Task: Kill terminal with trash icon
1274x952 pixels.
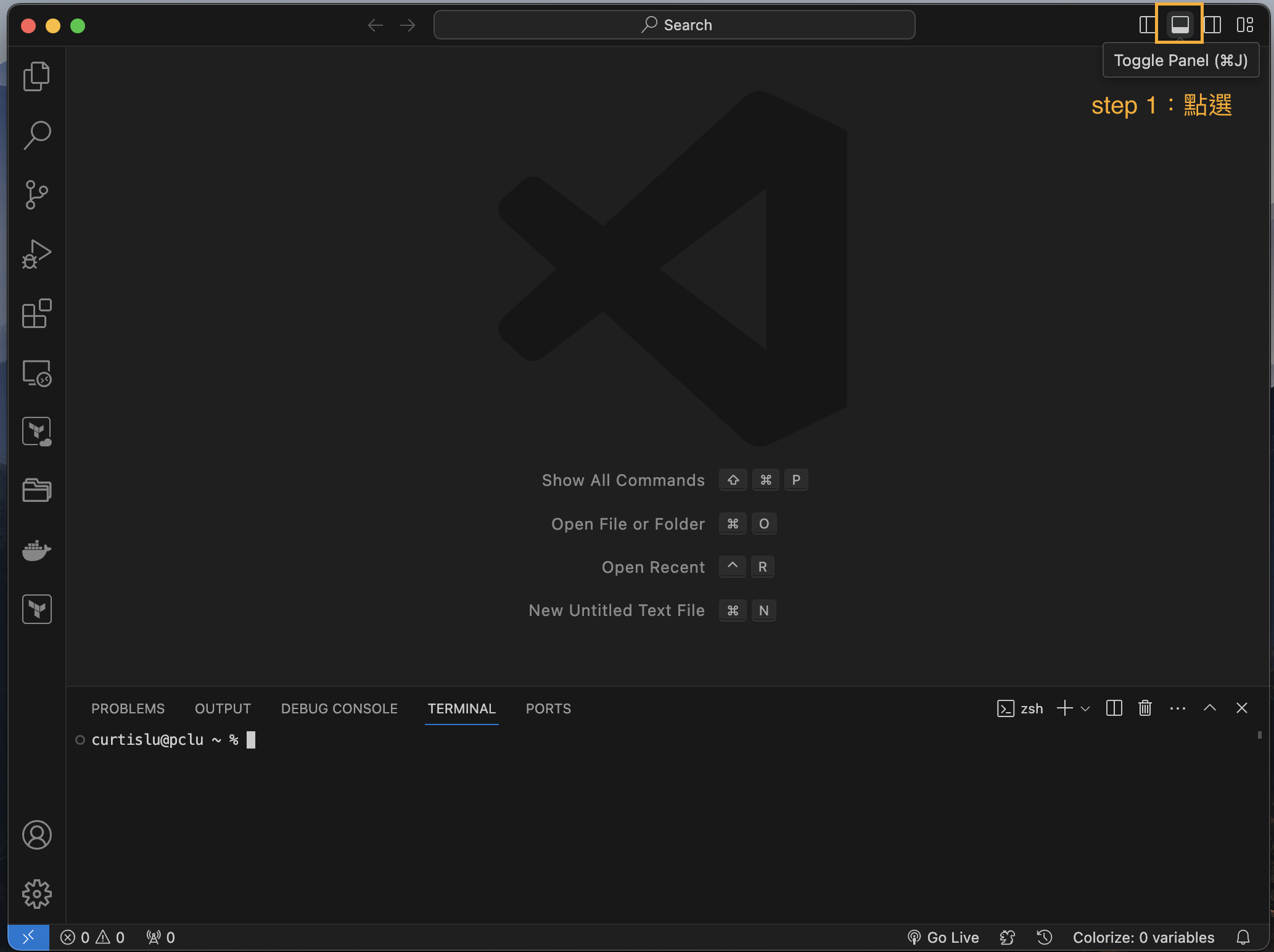Action: click(x=1145, y=708)
